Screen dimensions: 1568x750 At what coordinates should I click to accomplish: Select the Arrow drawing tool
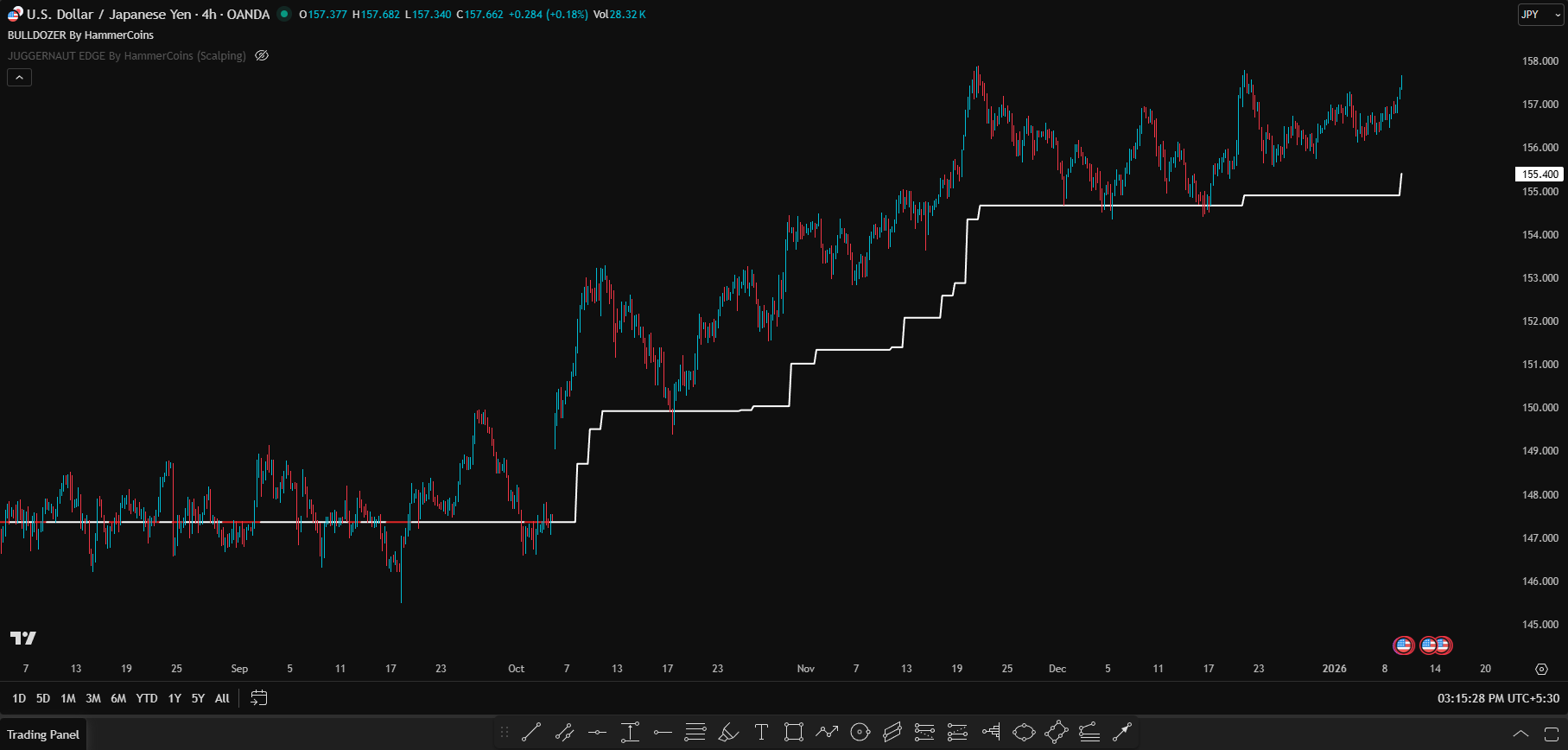[x=1121, y=733]
